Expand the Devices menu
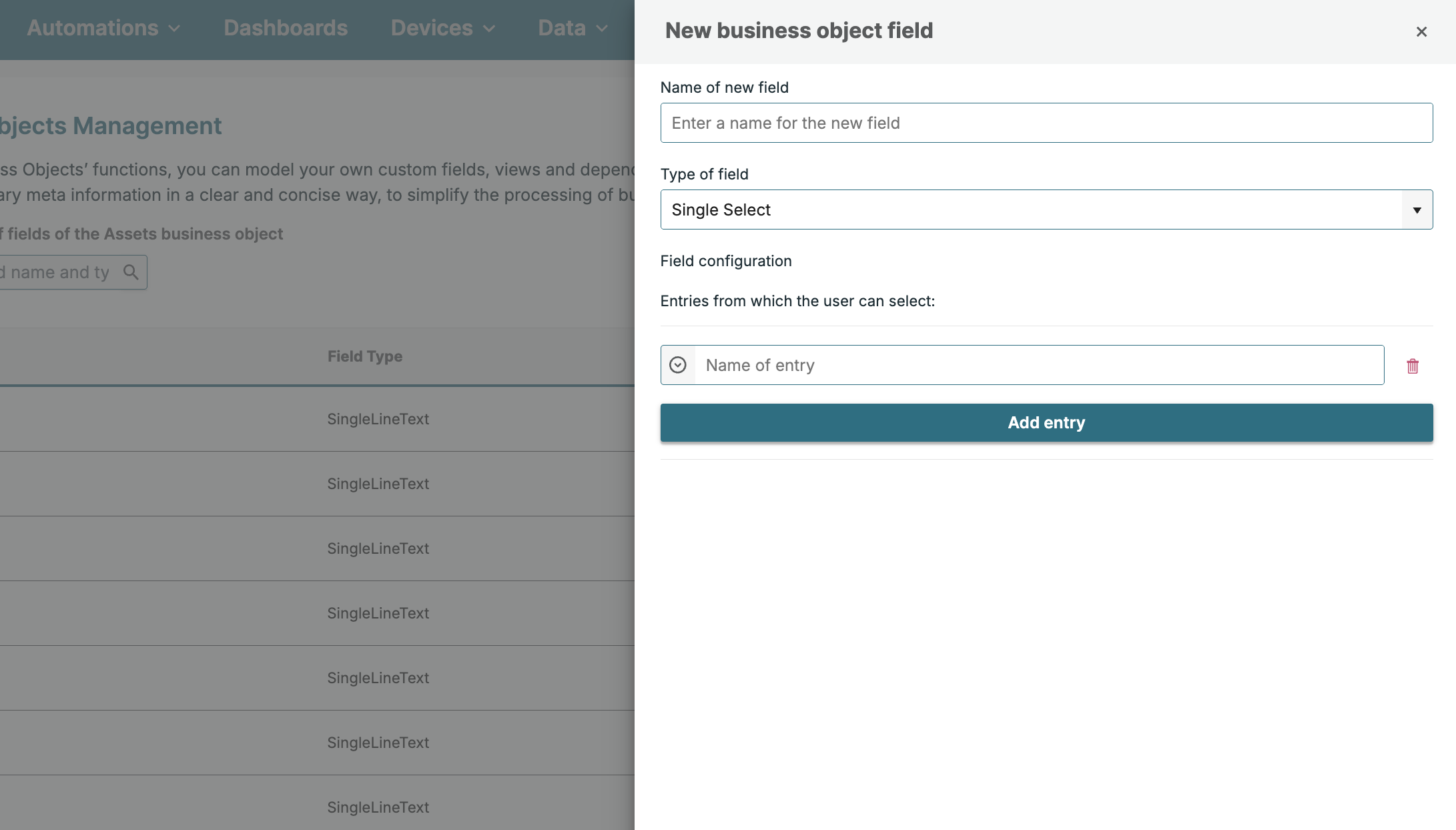Image resolution: width=1456 pixels, height=830 pixels. [x=432, y=28]
